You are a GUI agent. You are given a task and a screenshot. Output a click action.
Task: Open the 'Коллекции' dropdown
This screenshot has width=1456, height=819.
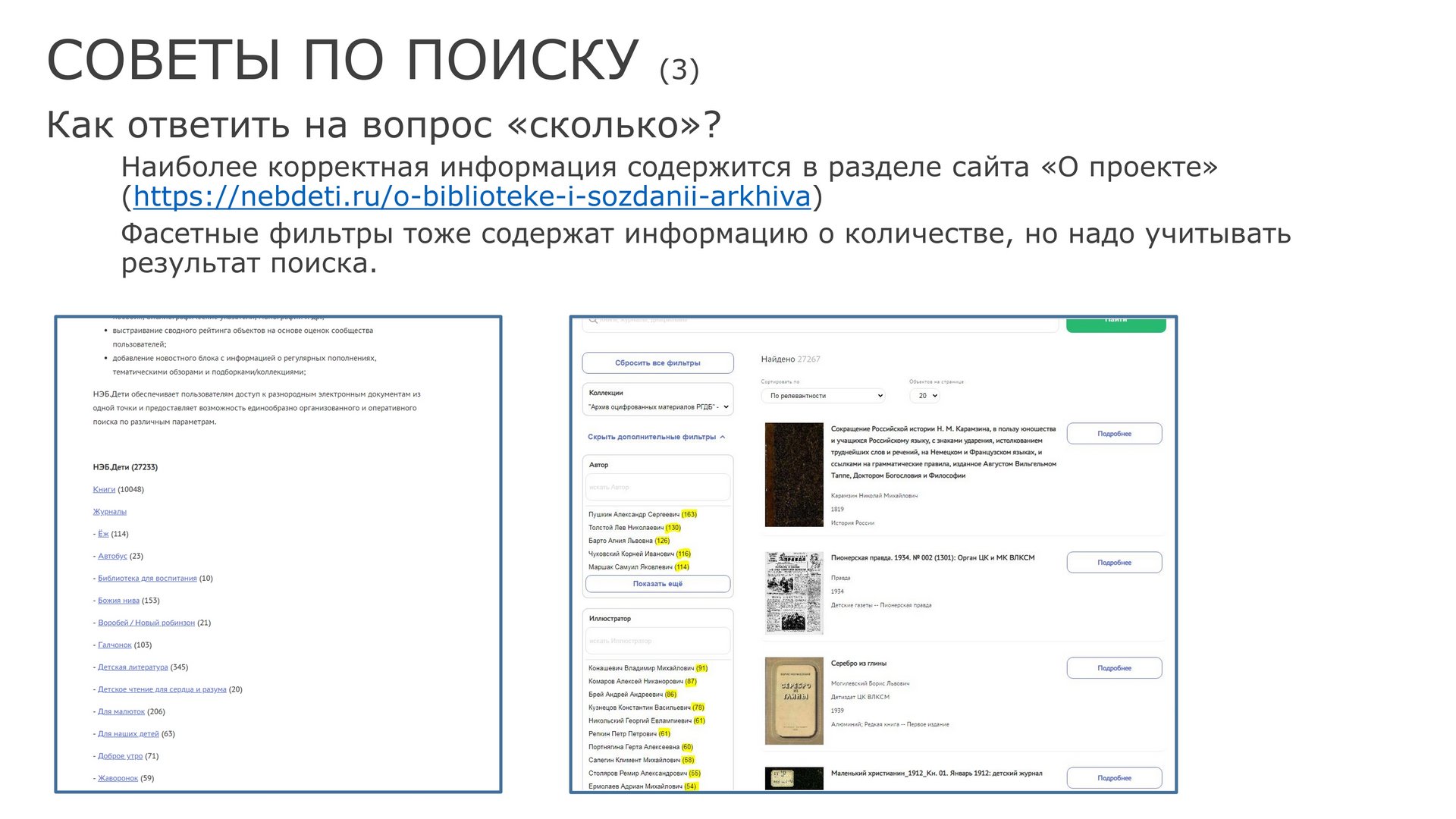[657, 407]
